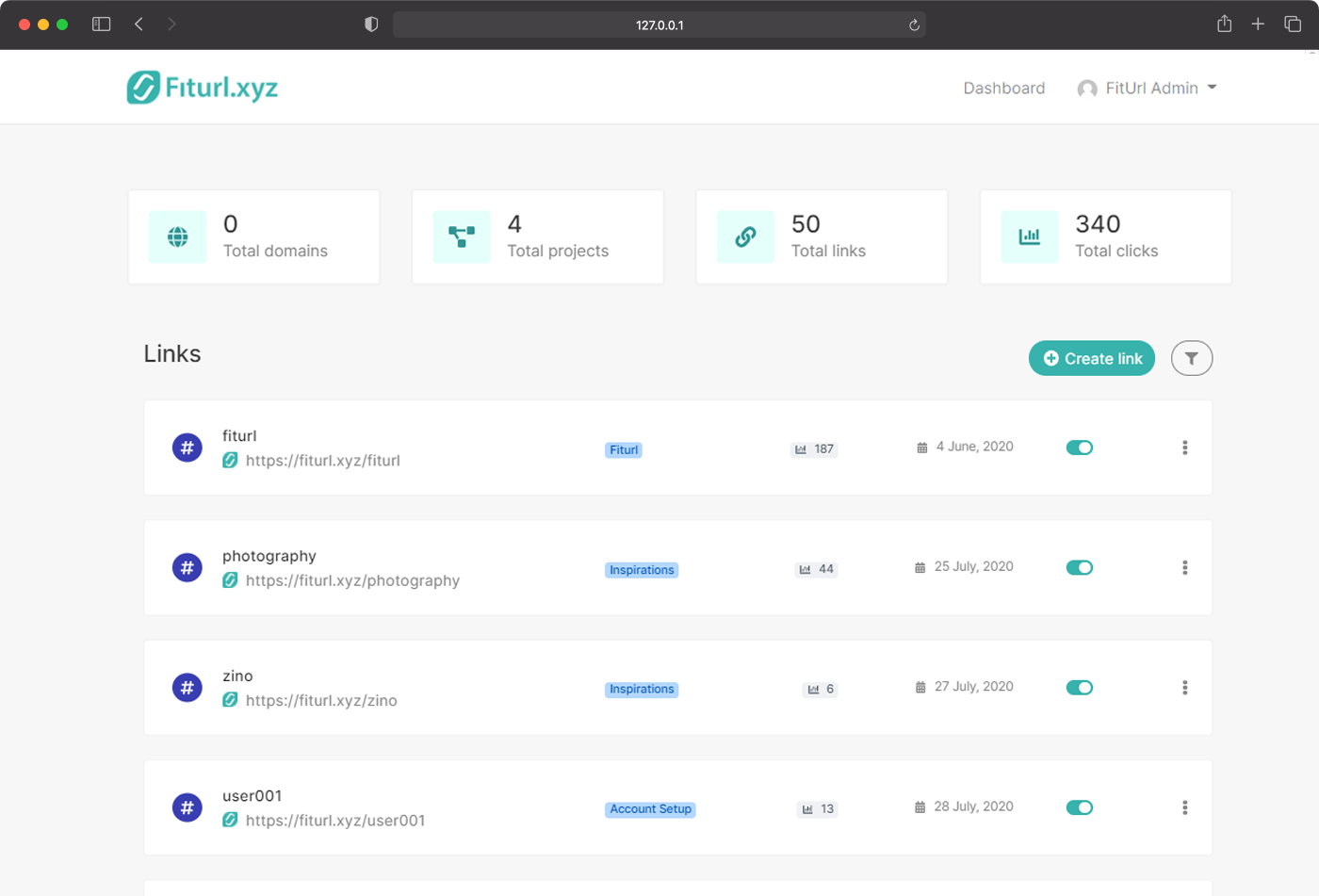This screenshot has width=1319, height=896.
Task: Click the hash icon for zino link
Action: (187, 688)
